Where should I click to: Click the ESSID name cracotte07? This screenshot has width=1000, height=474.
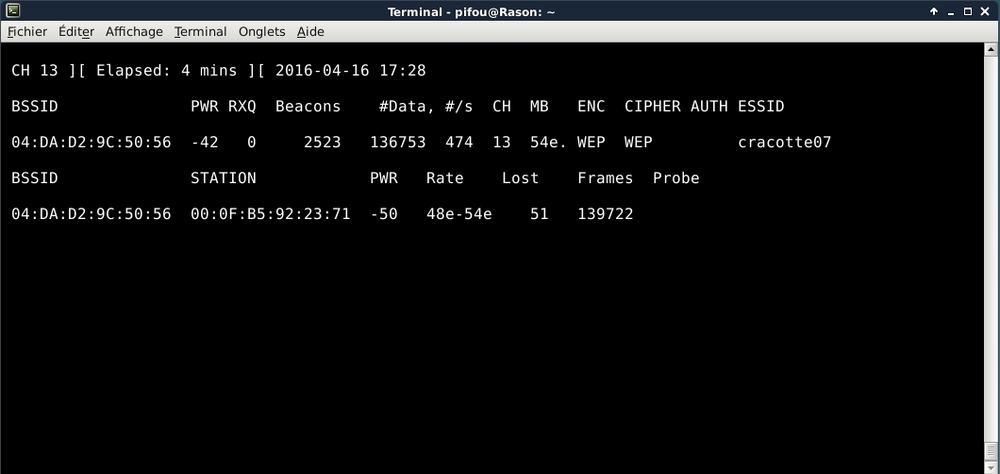click(x=784, y=143)
